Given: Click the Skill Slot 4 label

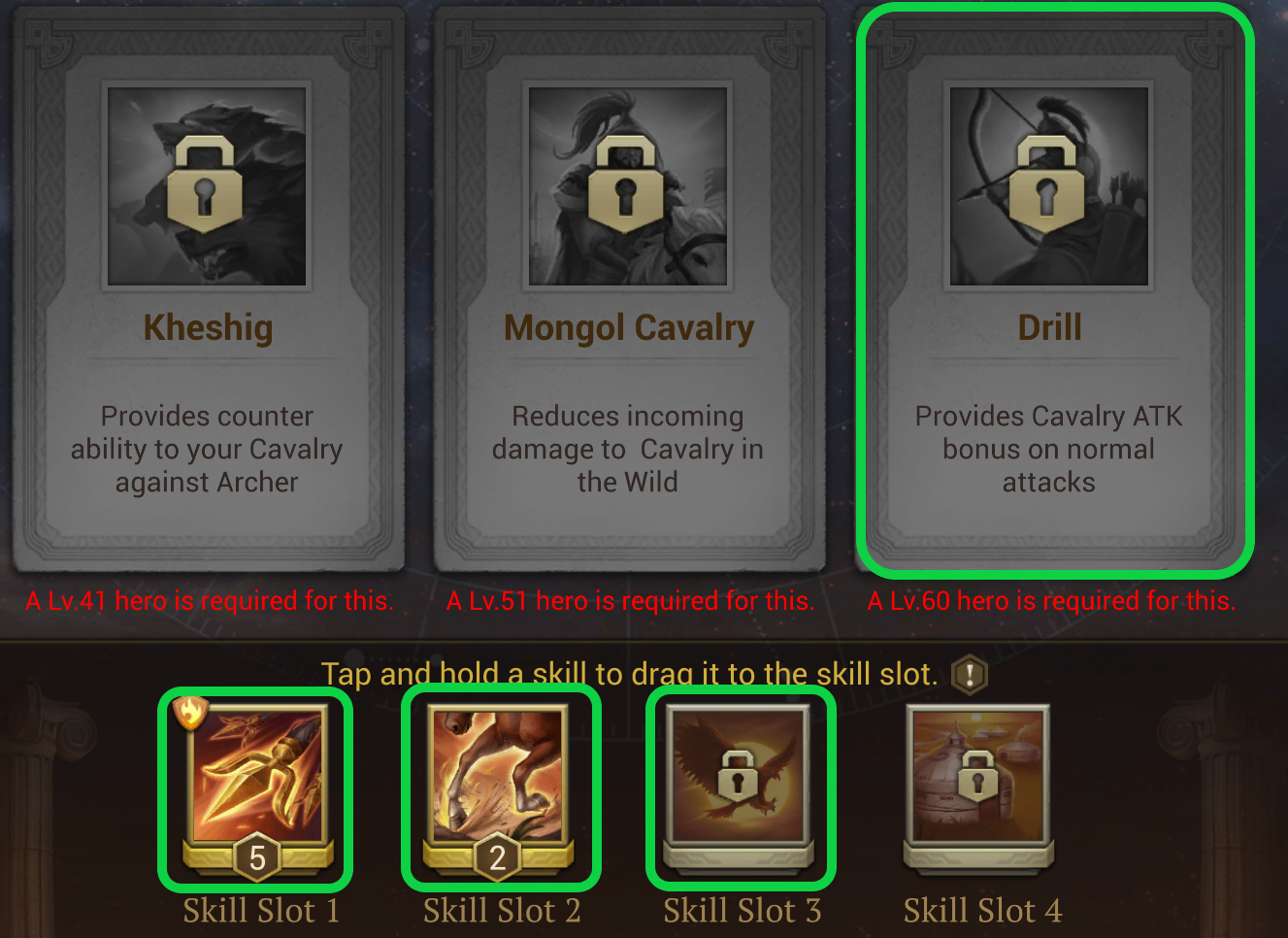Looking at the screenshot, I should tap(982, 911).
